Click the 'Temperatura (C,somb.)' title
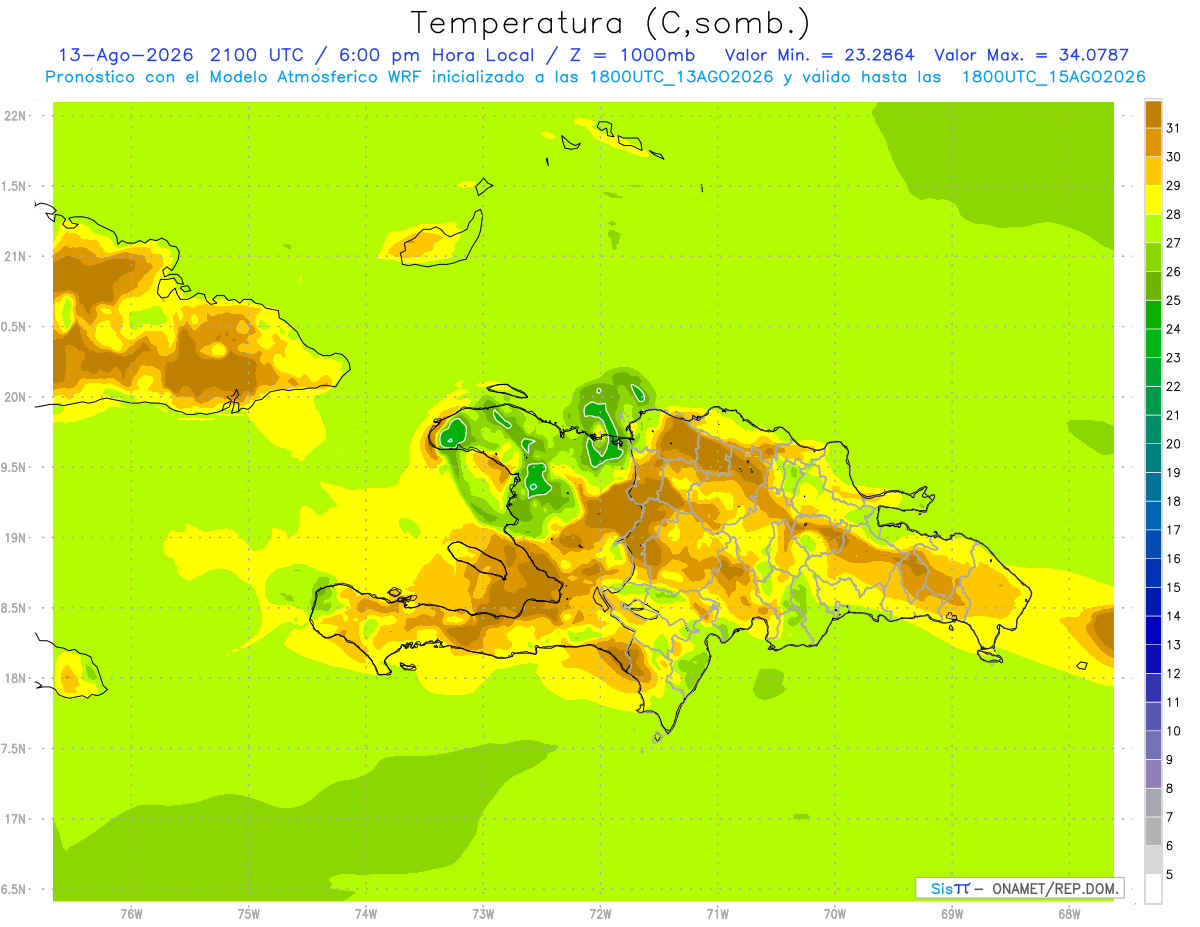 pyautogui.click(x=610, y=23)
